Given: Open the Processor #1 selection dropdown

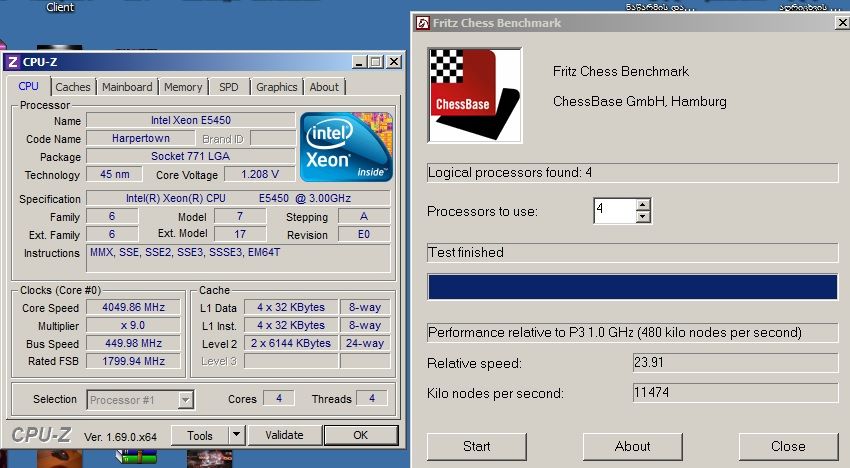Looking at the screenshot, I should point(184,400).
